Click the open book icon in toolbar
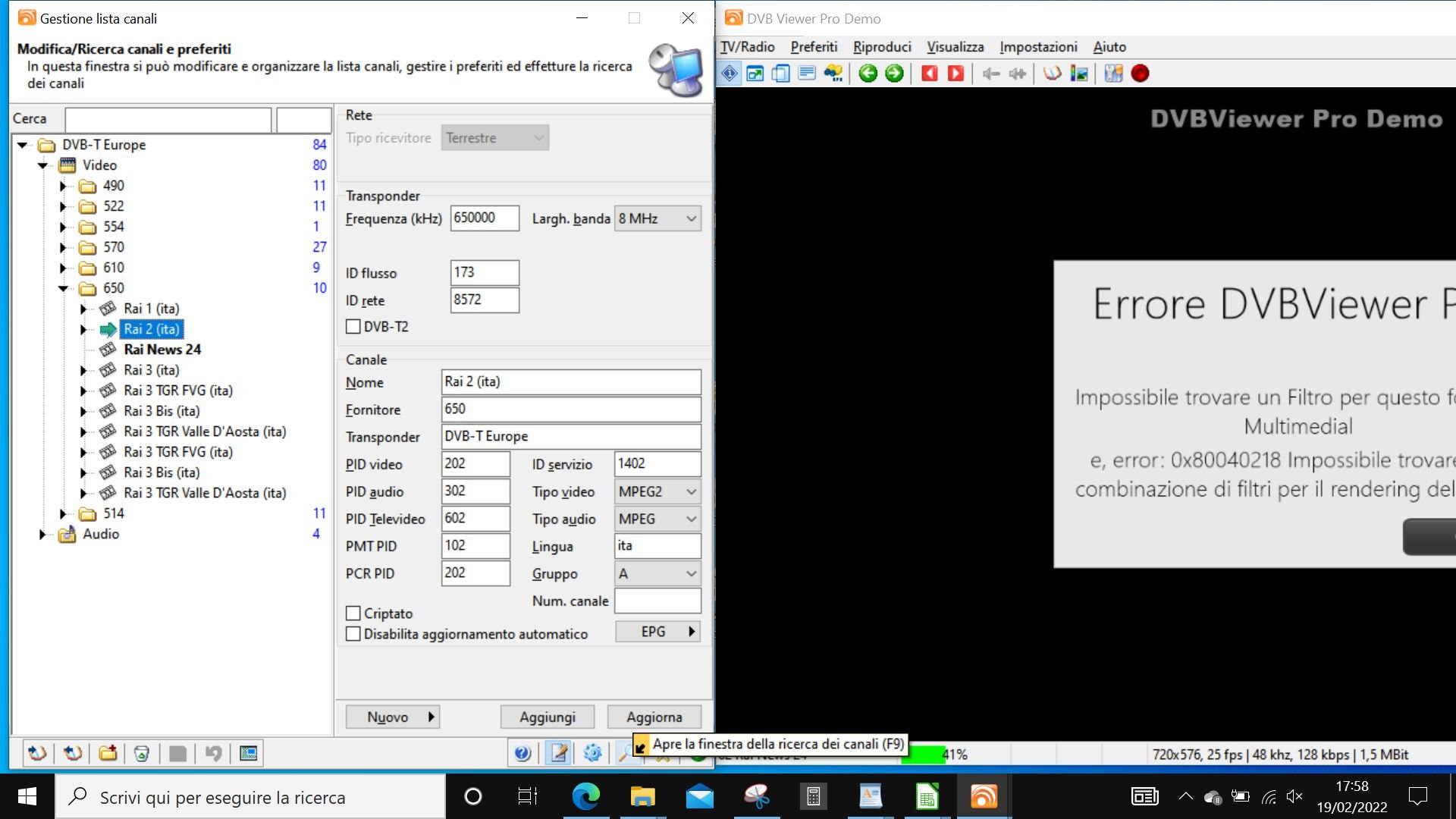 click(1053, 74)
